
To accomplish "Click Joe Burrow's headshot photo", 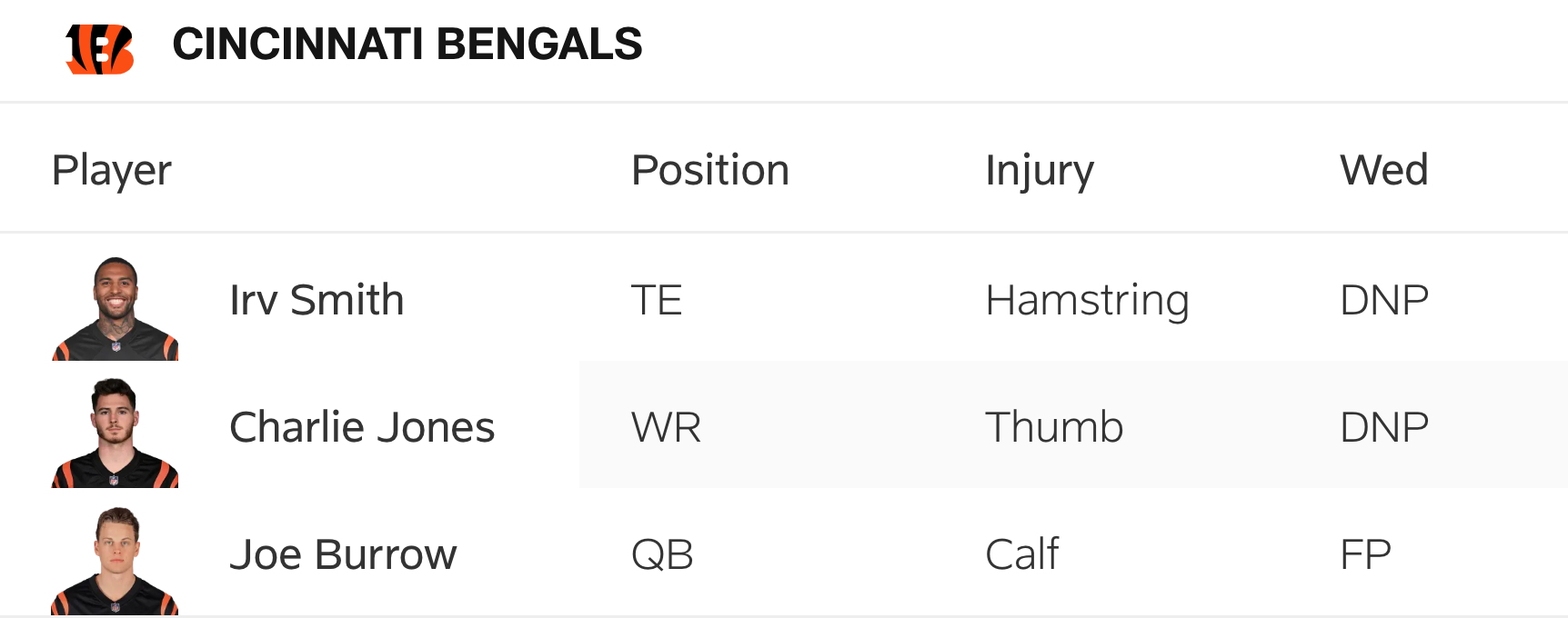I will [115, 561].
